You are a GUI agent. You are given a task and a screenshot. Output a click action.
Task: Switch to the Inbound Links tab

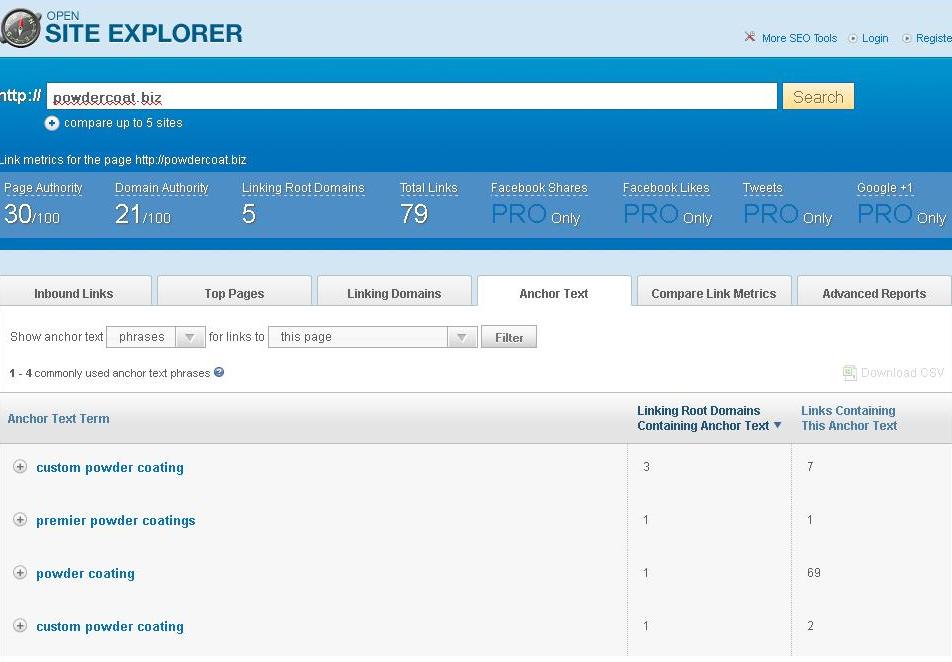pyautogui.click(x=75, y=291)
